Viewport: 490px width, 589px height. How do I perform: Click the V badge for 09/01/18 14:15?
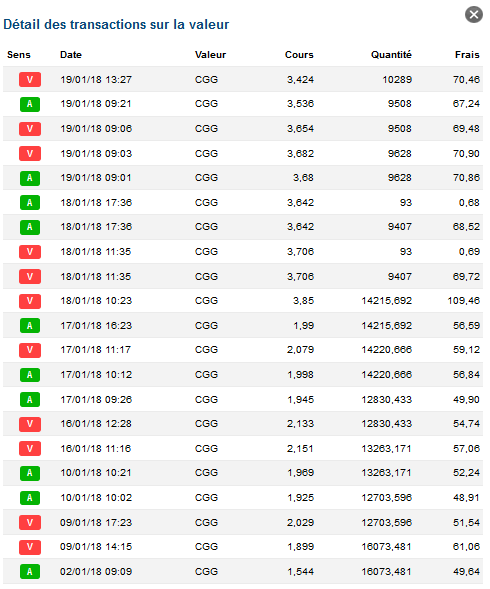coord(30,547)
